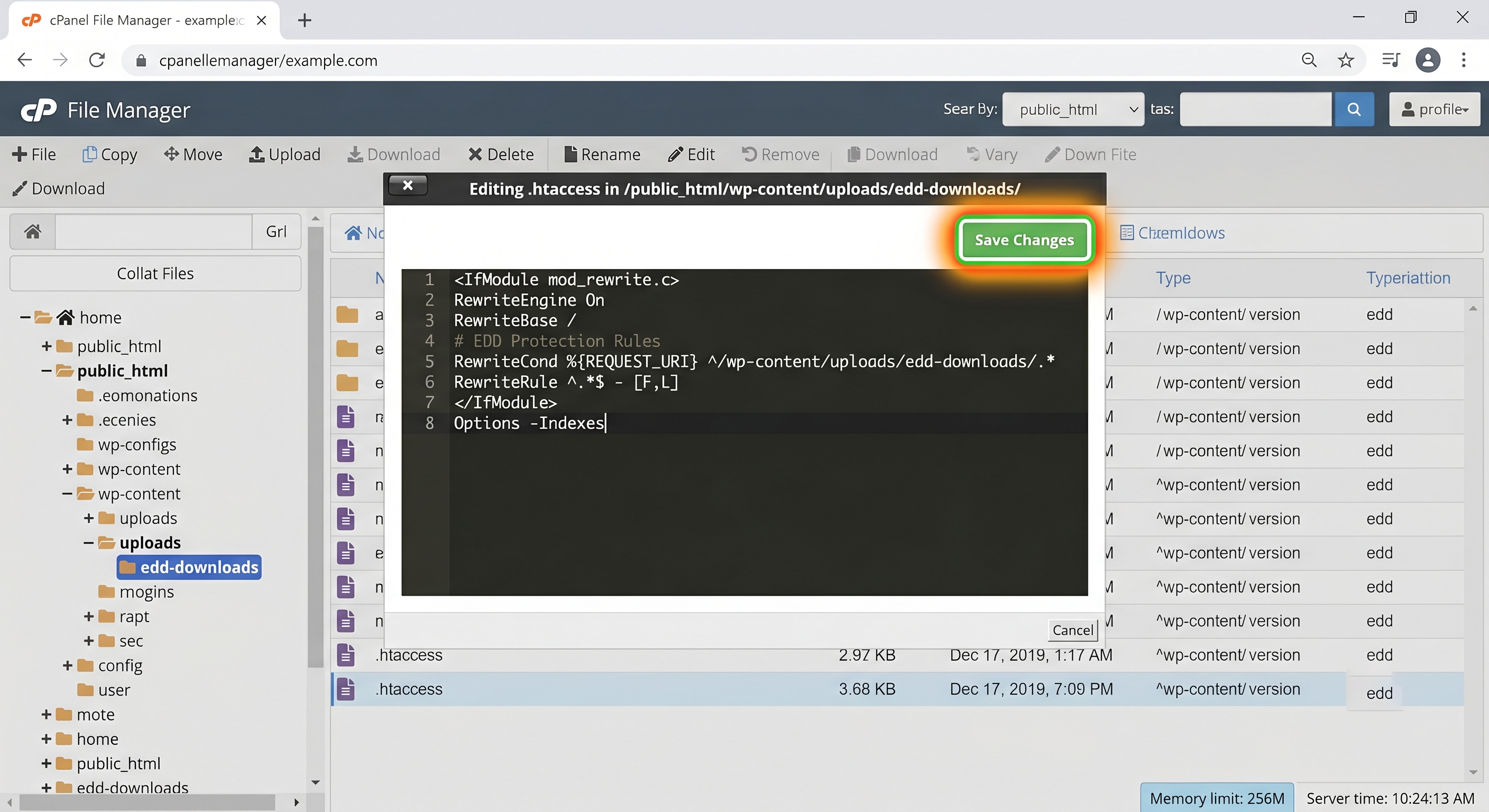Select the edd-downloads folder in tree
Screen dimensions: 1489x812
click(189, 568)
